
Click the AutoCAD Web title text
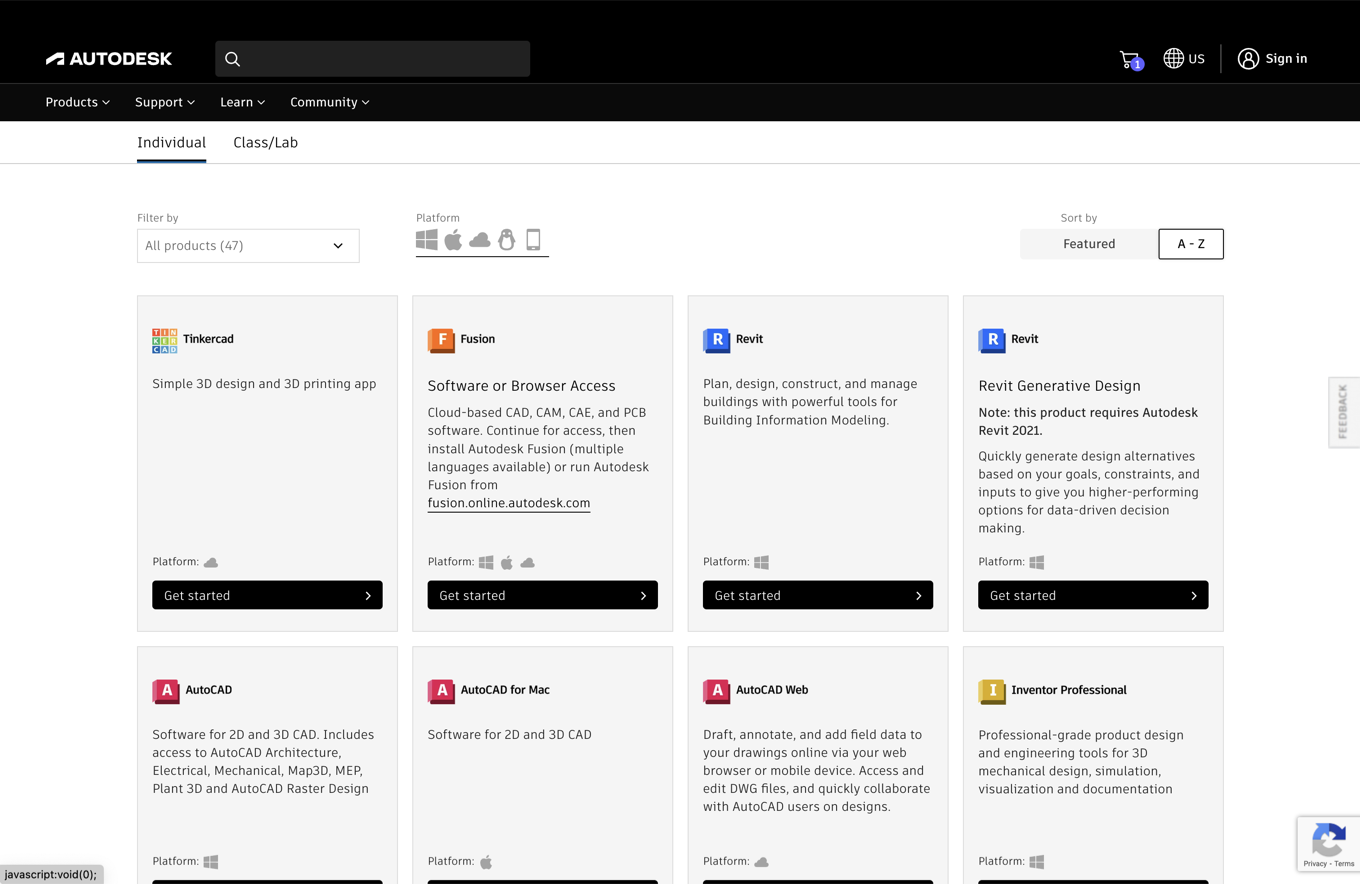[x=772, y=690]
